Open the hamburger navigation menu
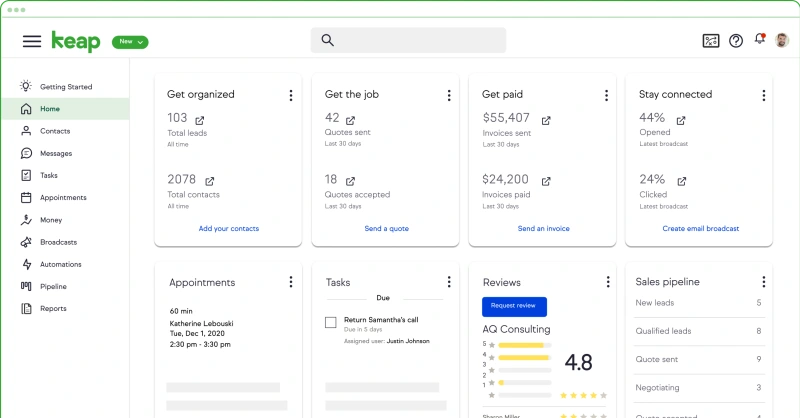 32,41
